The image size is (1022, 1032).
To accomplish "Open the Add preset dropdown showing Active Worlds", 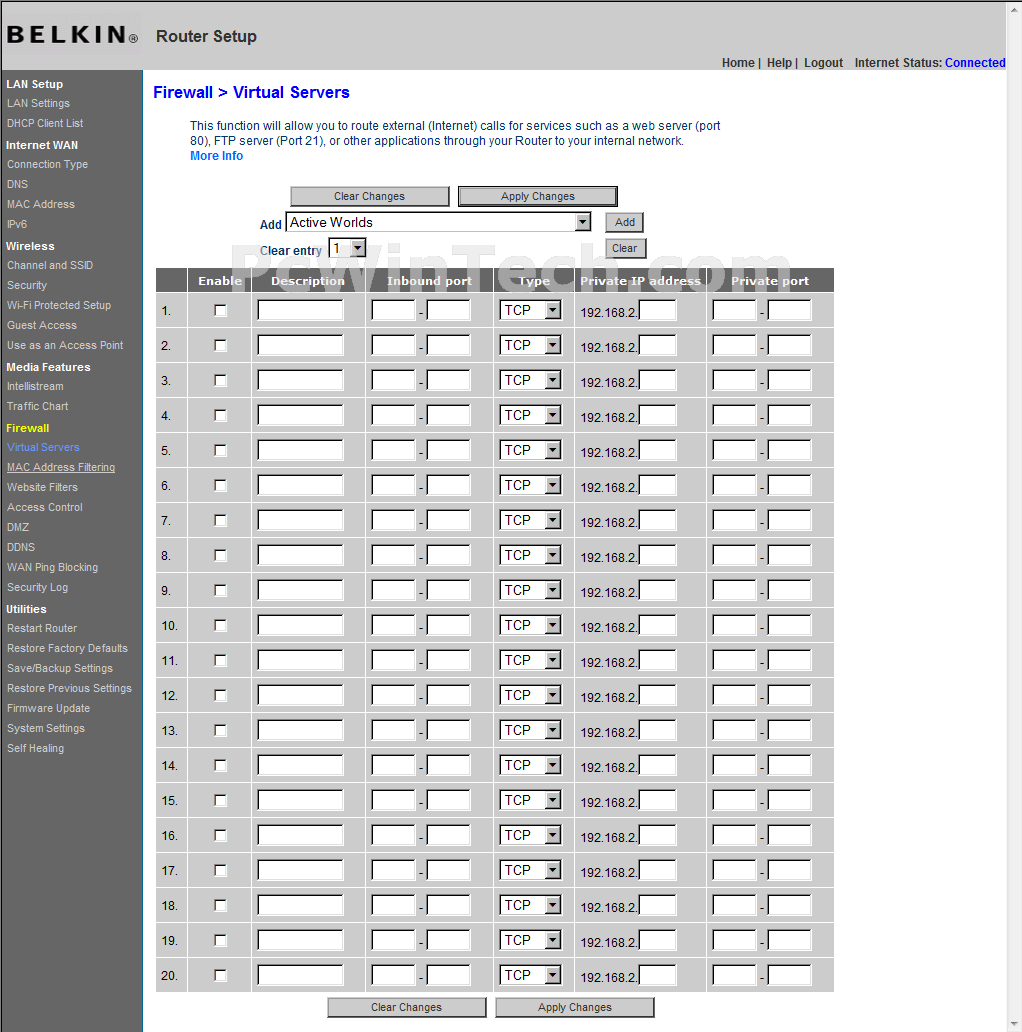I will [438, 222].
